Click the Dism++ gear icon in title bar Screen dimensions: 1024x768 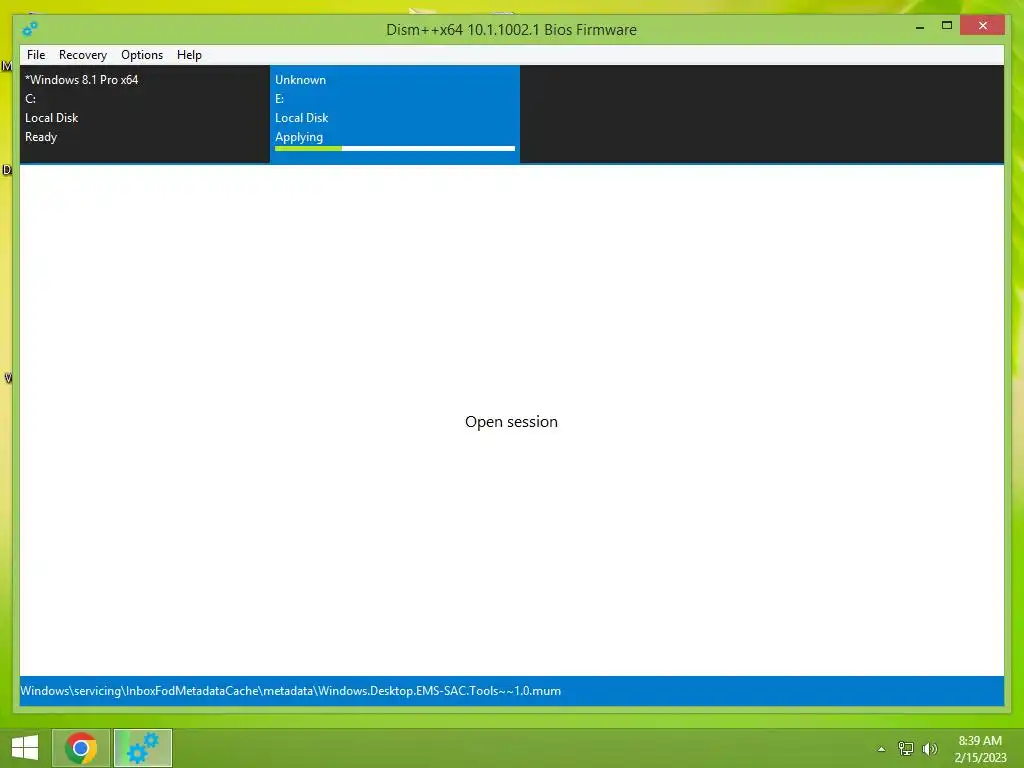pyautogui.click(x=30, y=29)
